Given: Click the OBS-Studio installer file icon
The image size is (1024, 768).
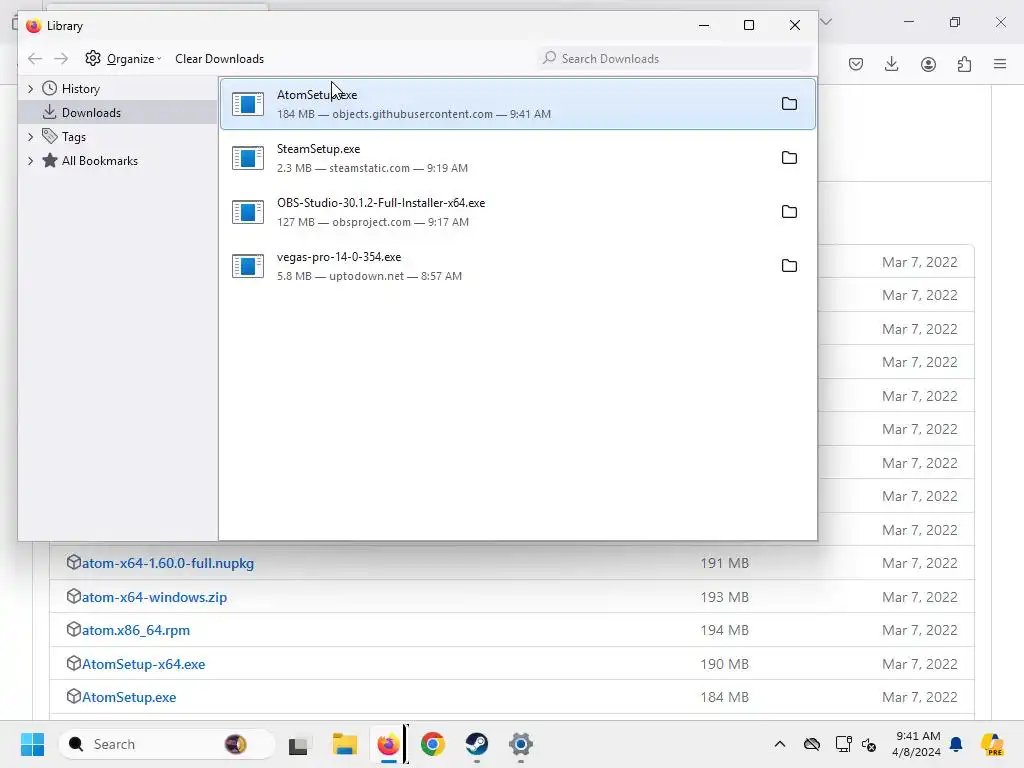Looking at the screenshot, I should [248, 212].
